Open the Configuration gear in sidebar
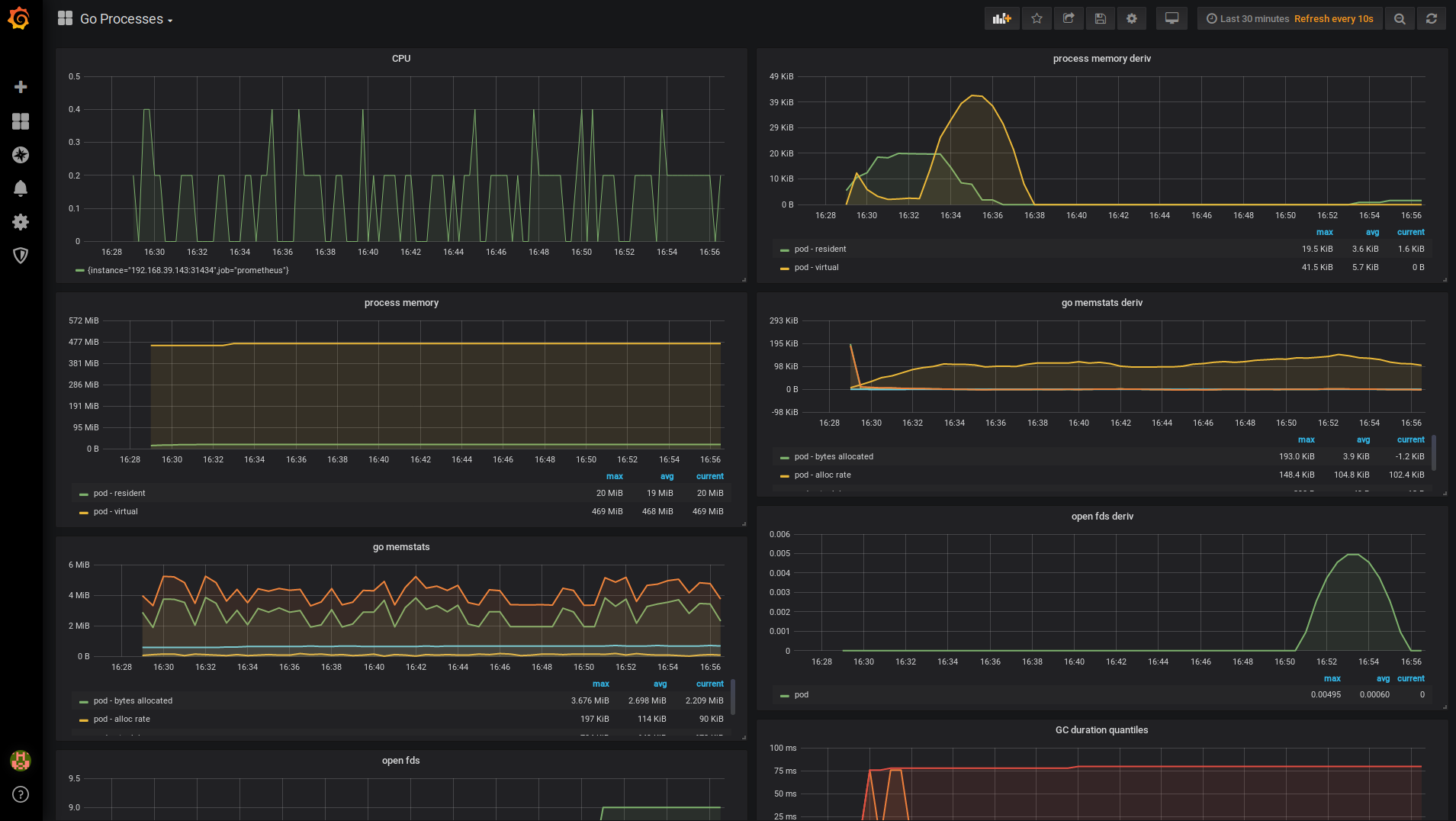 click(21, 222)
